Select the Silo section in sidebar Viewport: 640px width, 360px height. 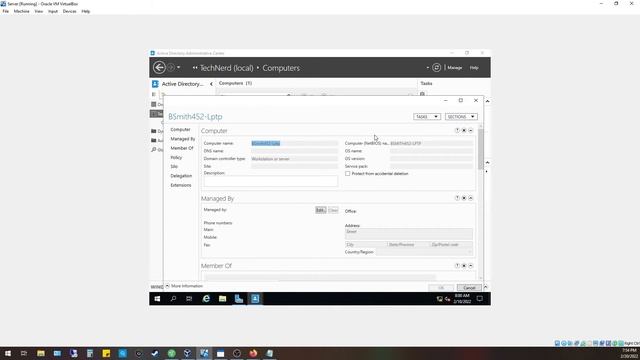click(x=174, y=167)
